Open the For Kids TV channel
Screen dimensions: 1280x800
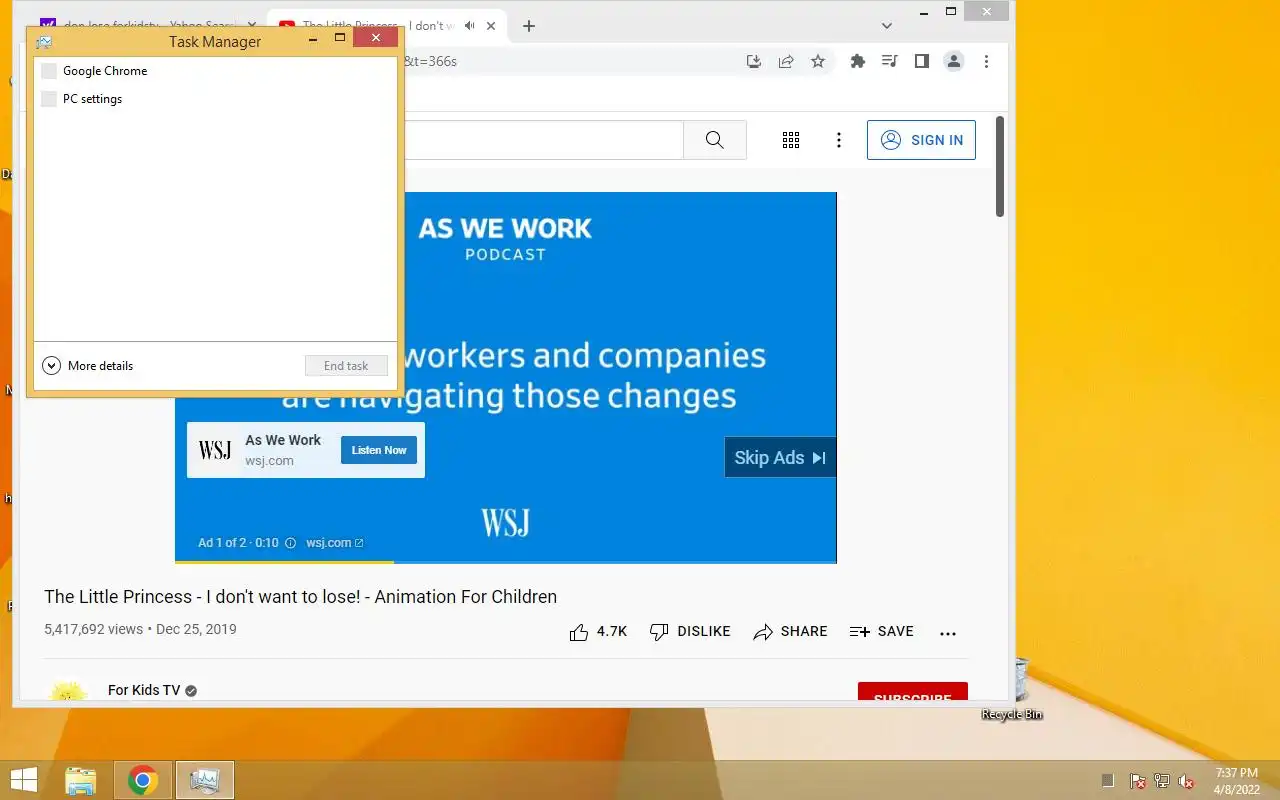click(144, 690)
